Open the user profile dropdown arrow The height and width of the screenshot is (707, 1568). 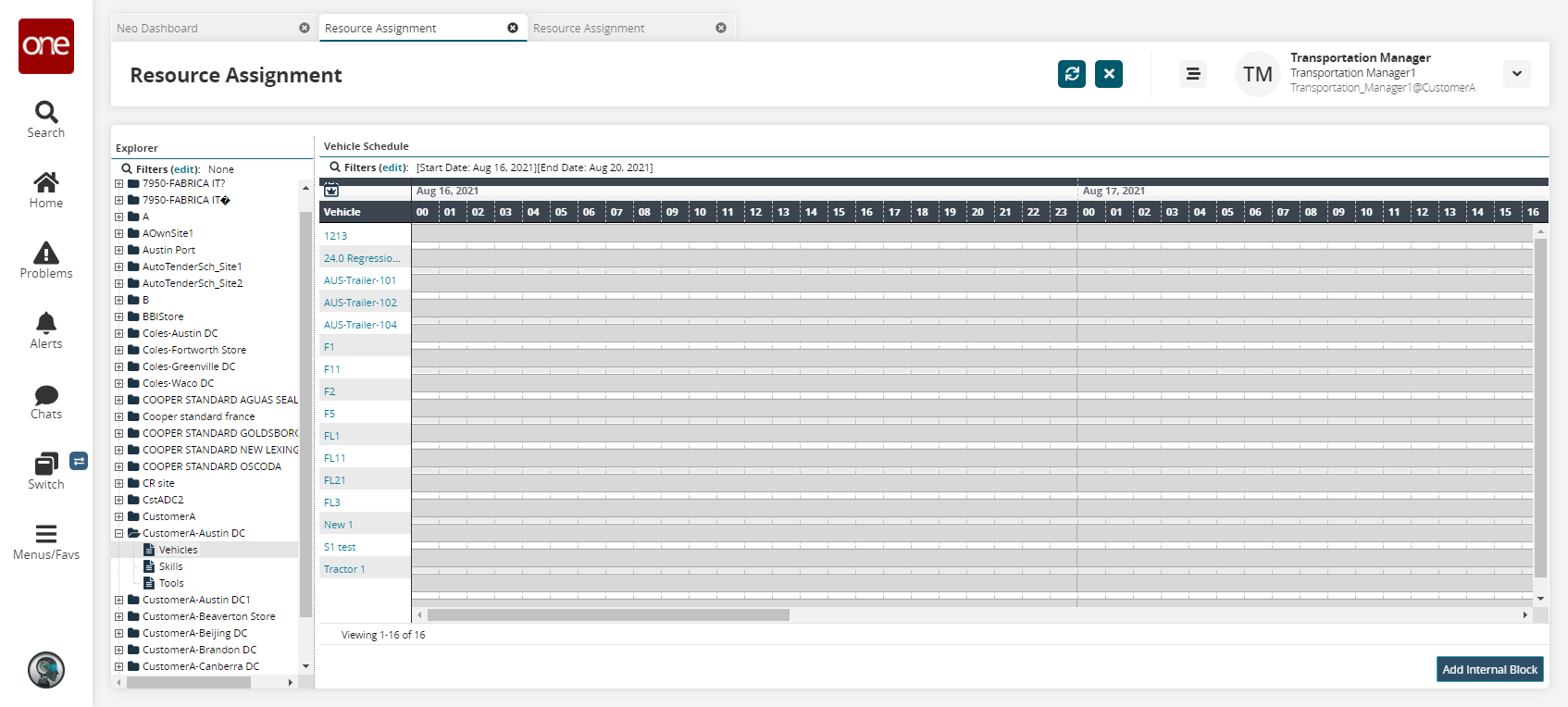(1517, 74)
